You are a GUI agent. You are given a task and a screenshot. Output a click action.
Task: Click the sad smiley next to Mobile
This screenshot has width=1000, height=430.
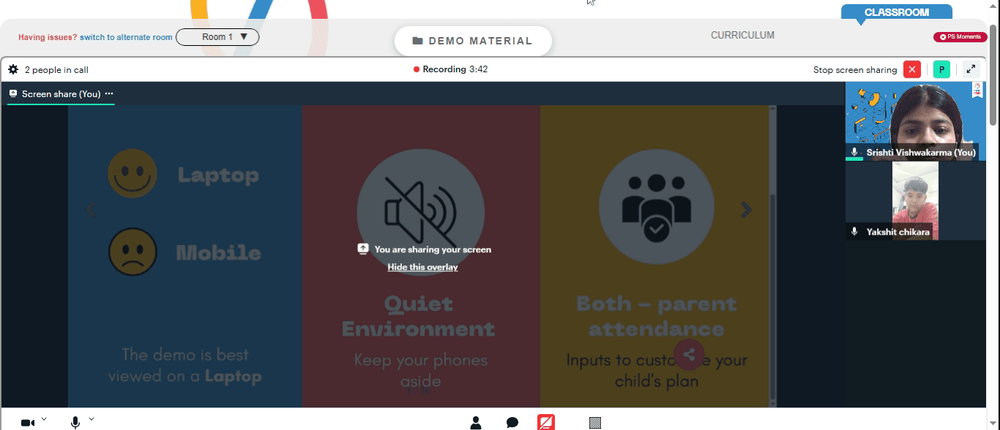point(132,251)
